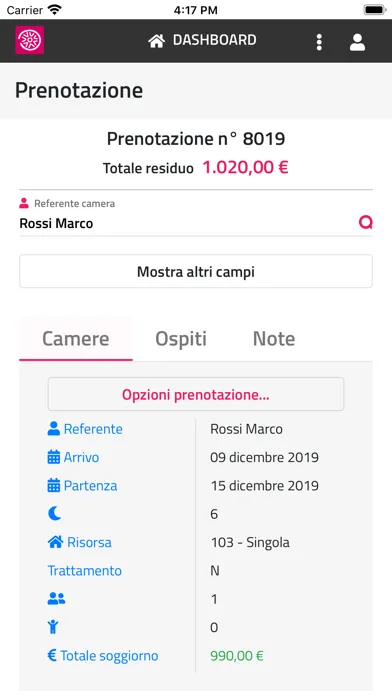Tap the moon nights icon
392x696 pixels.
click(x=54, y=514)
